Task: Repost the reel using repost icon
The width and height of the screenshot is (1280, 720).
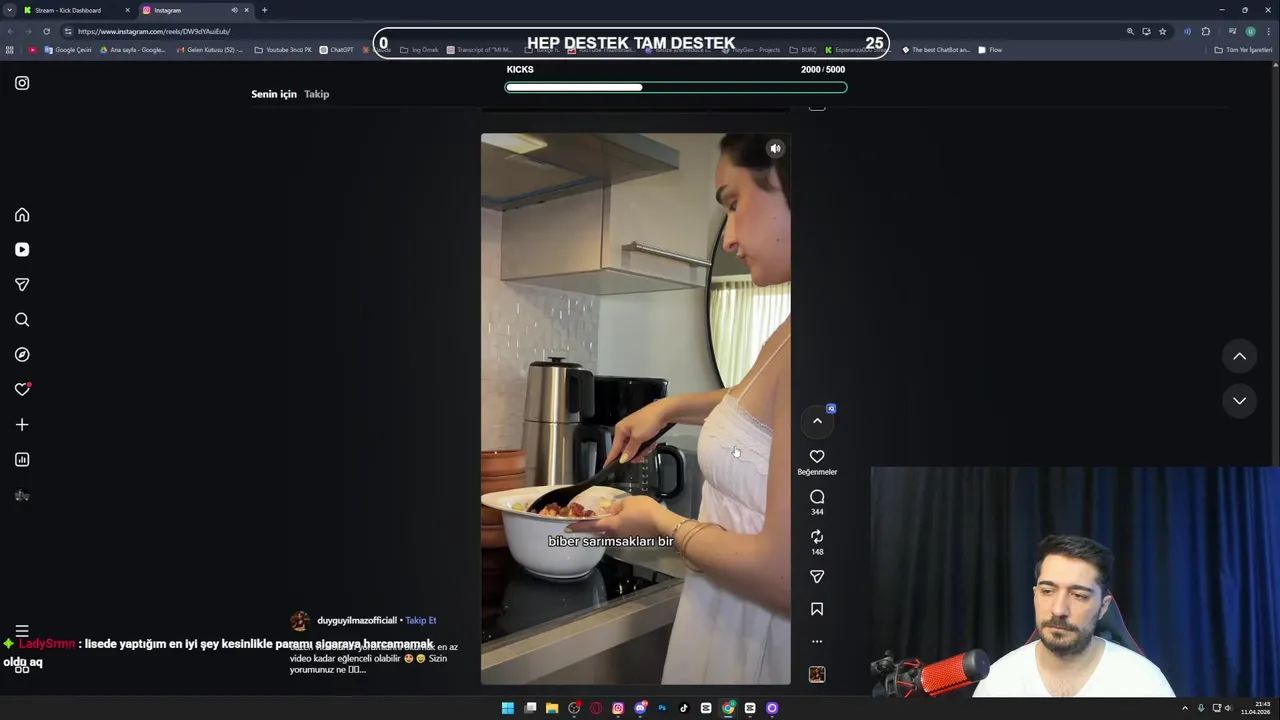Action: (x=817, y=537)
